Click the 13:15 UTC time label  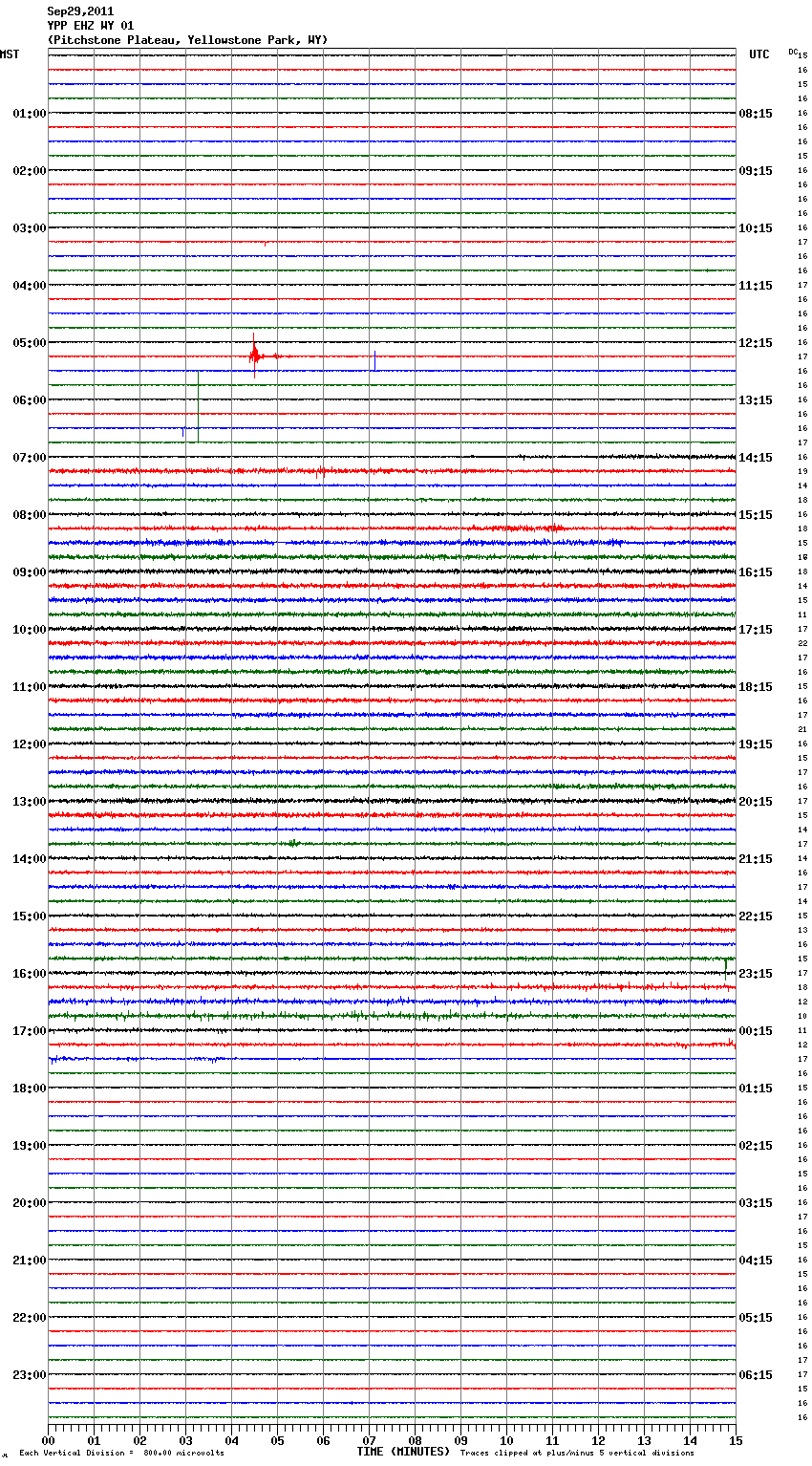pyautogui.click(x=756, y=400)
